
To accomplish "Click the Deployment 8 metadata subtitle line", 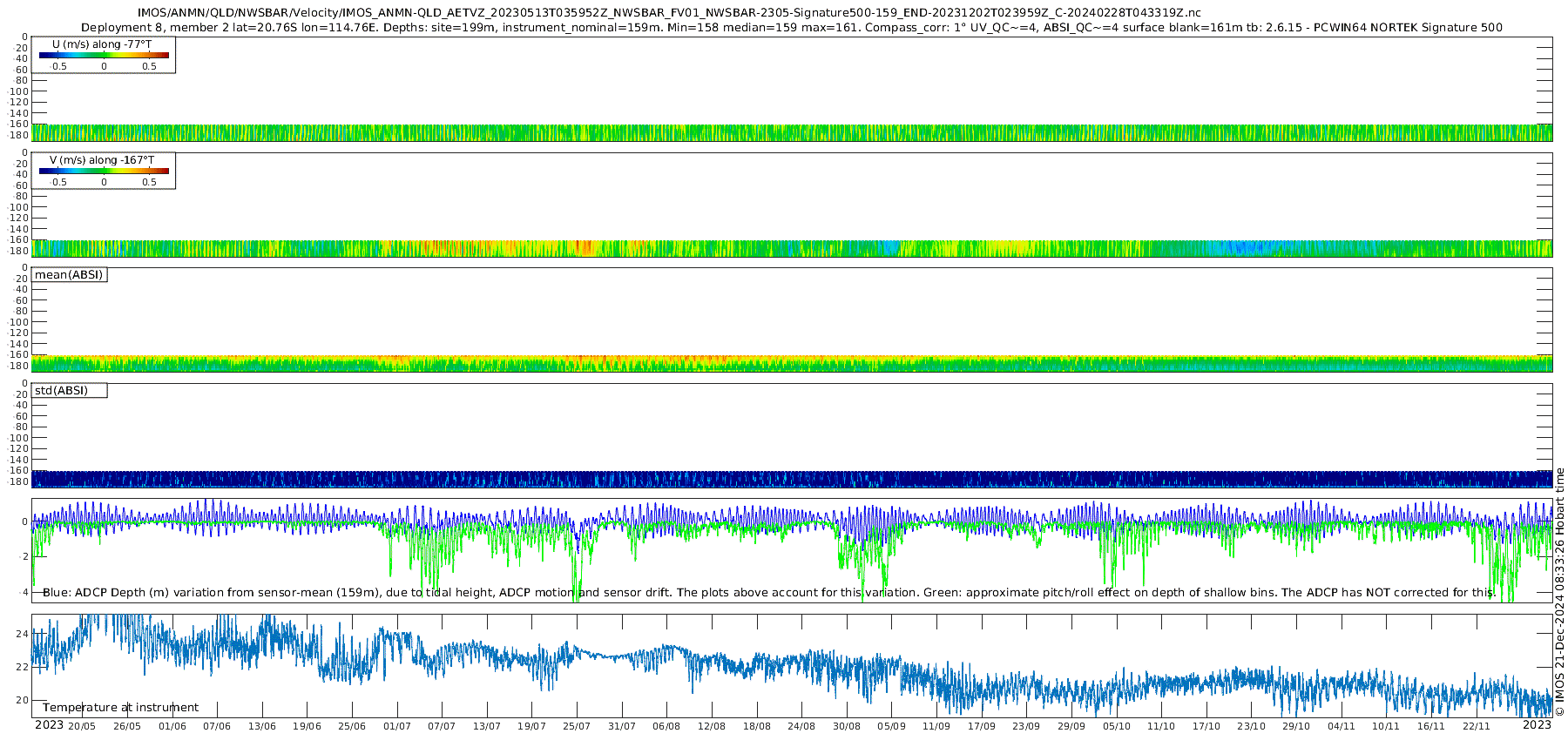I will [x=791, y=28].
